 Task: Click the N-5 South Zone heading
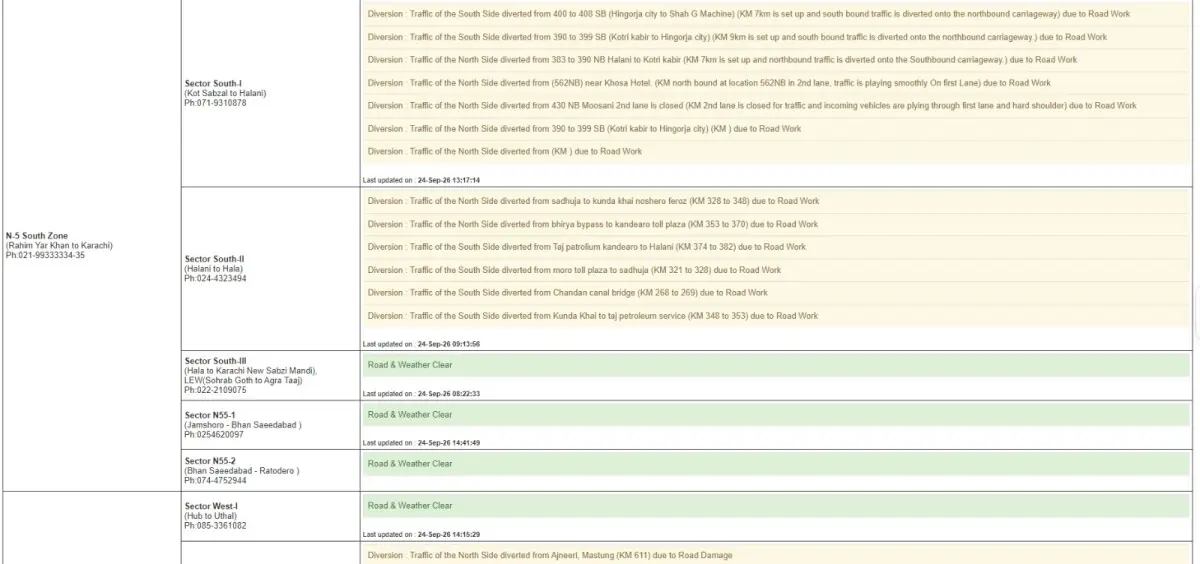(x=37, y=236)
